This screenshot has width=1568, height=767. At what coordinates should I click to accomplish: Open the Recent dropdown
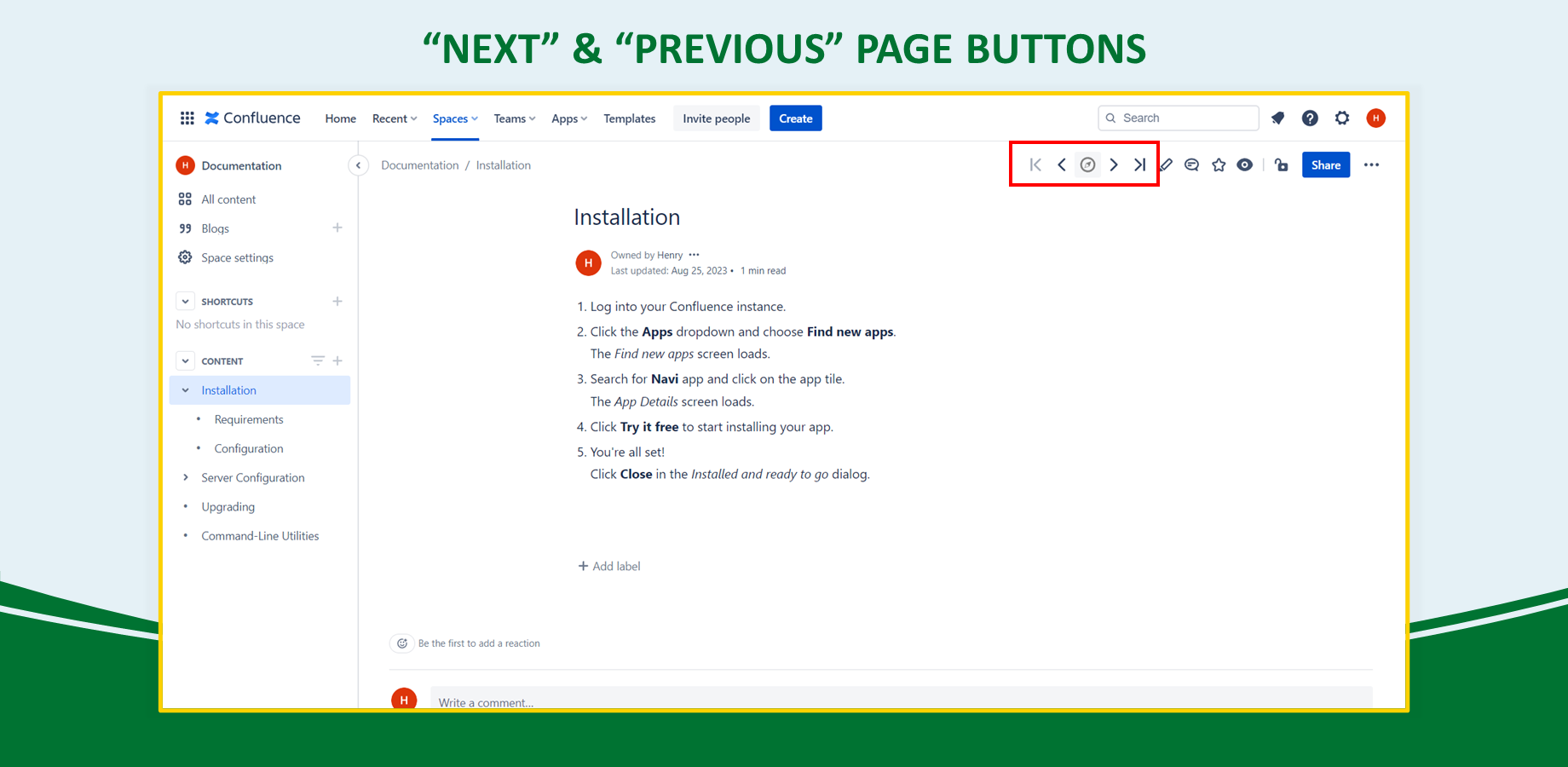pos(395,118)
